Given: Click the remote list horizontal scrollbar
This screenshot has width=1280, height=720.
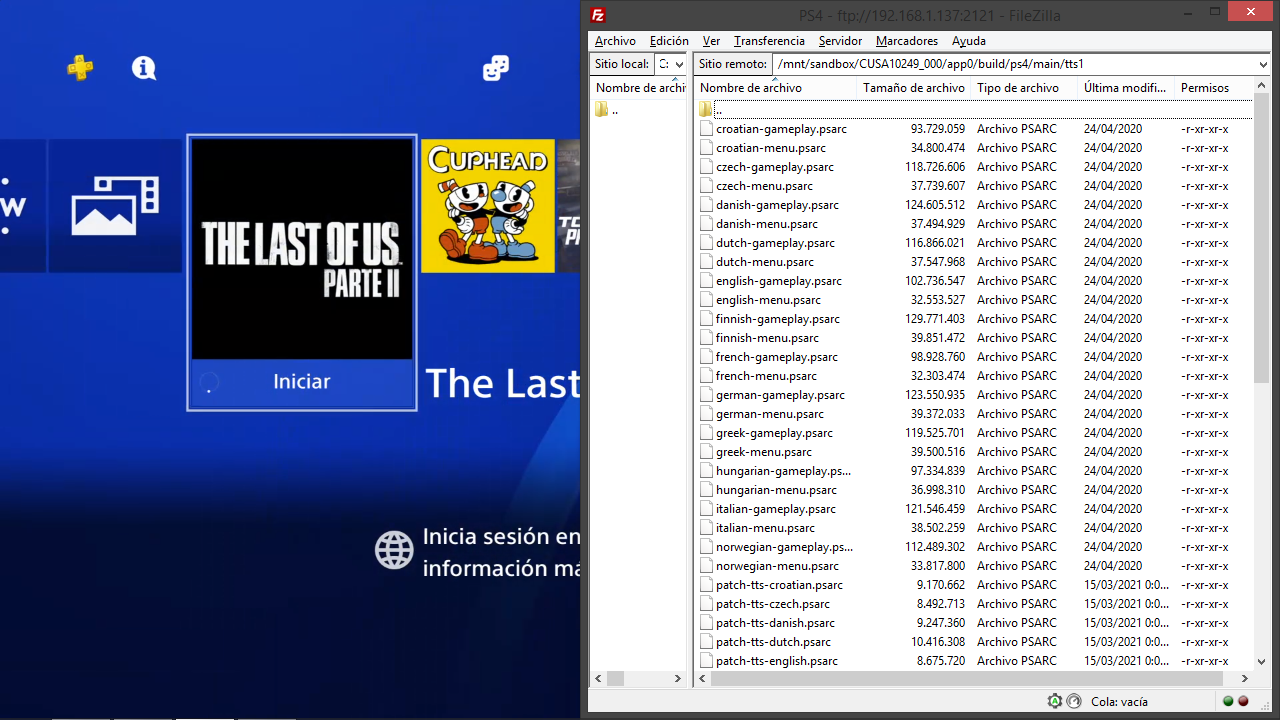Looking at the screenshot, I should tap(966, 678).
